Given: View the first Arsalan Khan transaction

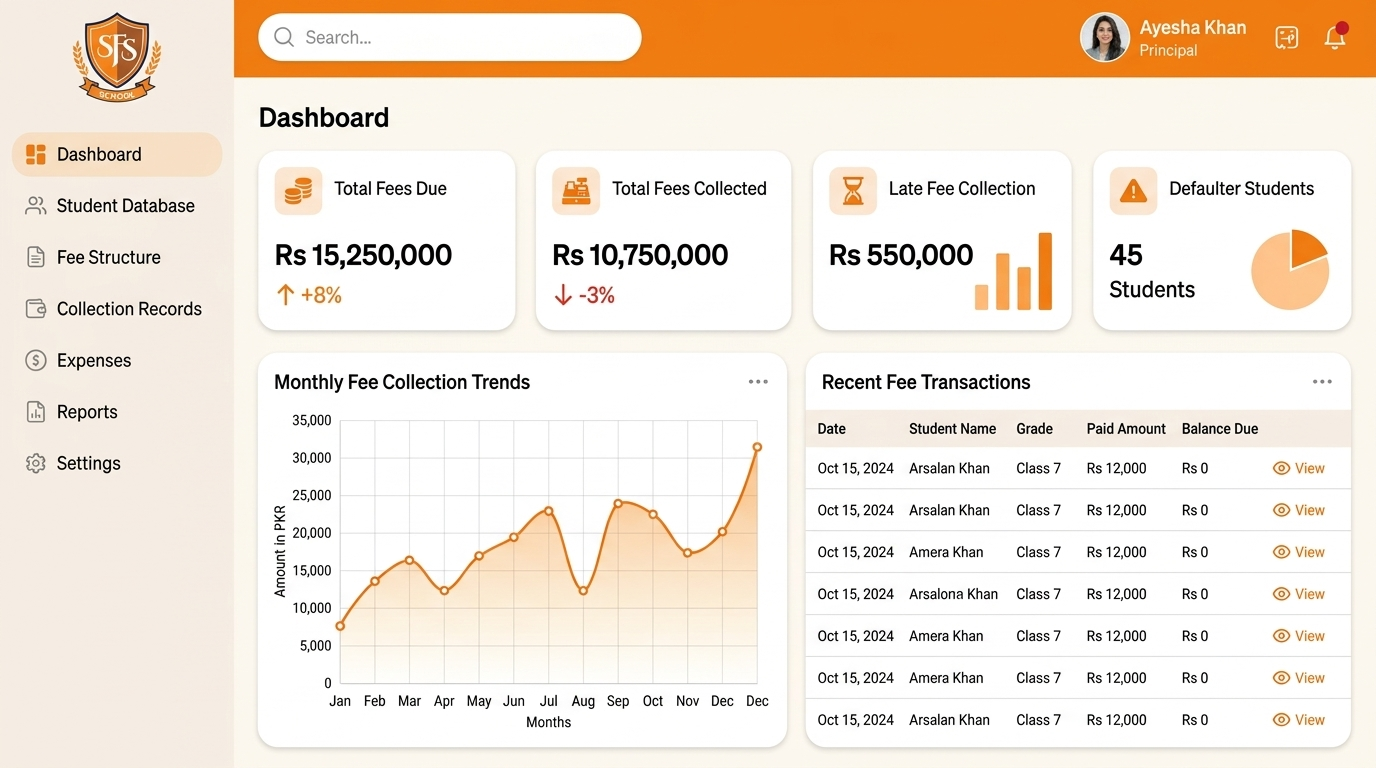Looking at the screenshot, I should tap(1298, 468).
